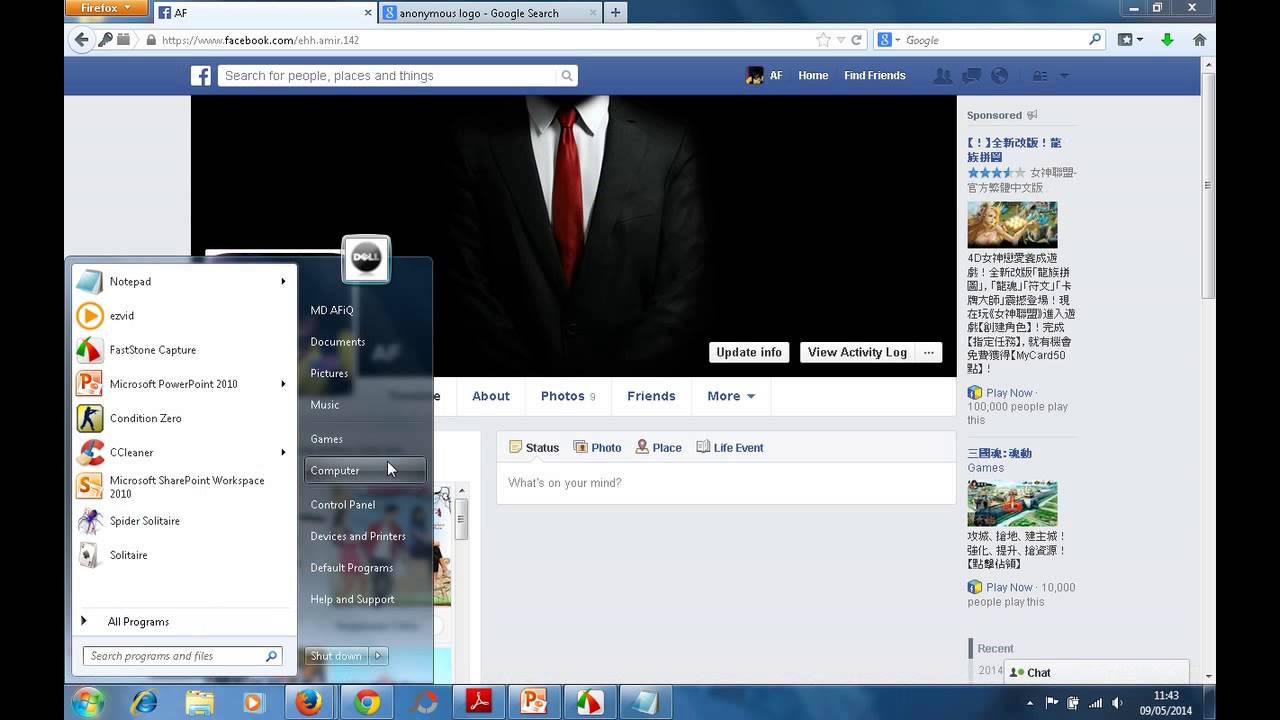Open Windows Explorer folder in taskbar
Viewport: 1280px width, 720px height.
[200, 703]
